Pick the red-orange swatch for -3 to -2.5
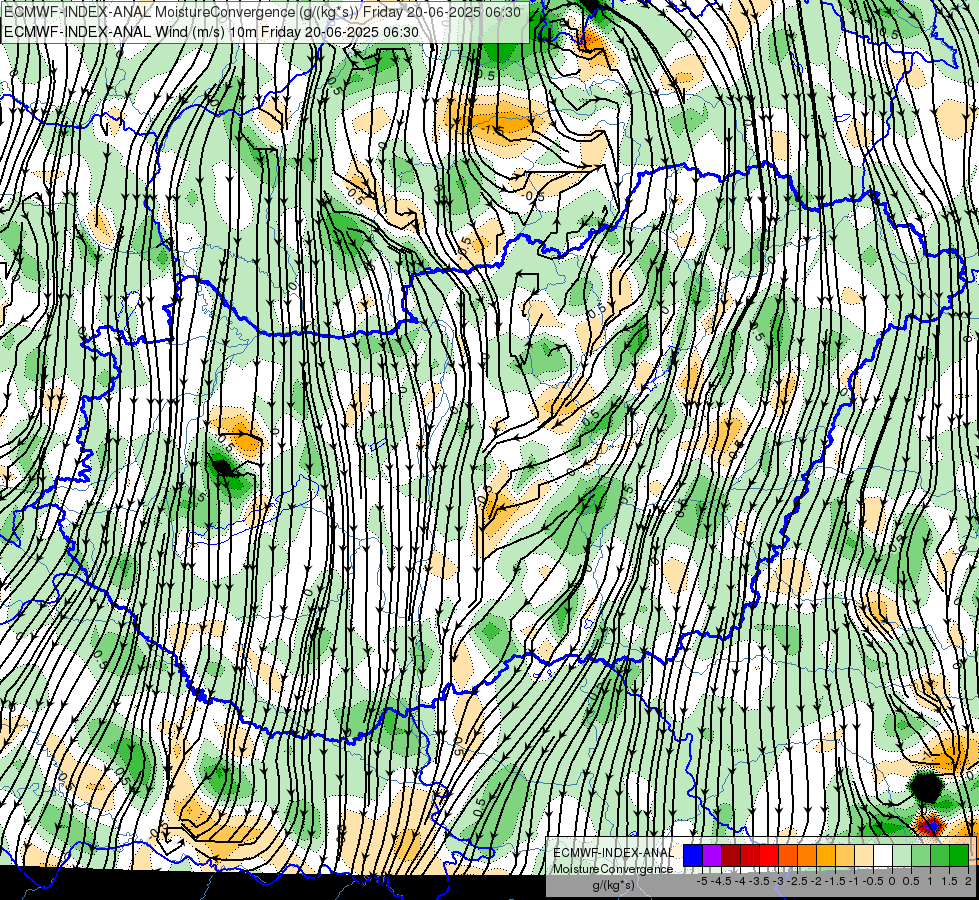Image resolution: width=979 pixels, height=900 pixels. pyautogui.click(x=788, y=855)
